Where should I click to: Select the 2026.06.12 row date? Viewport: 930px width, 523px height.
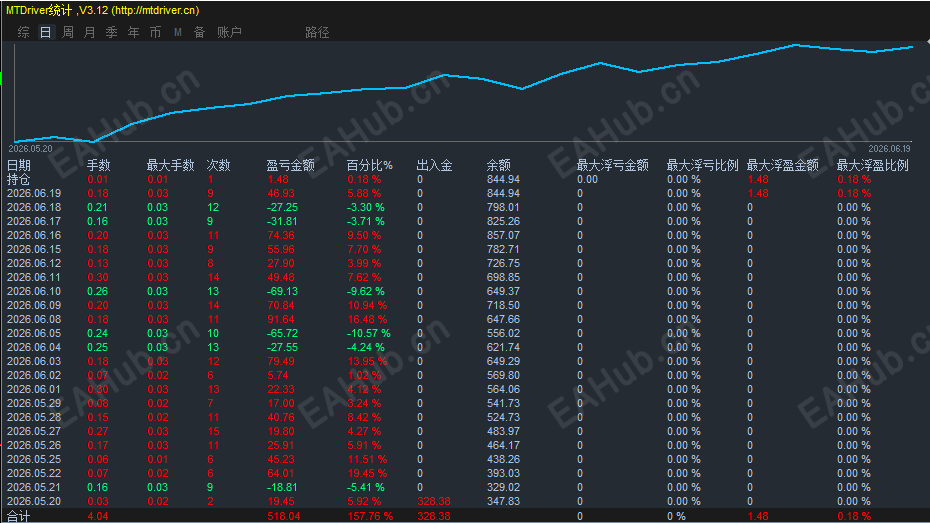[x=34, y=263]
